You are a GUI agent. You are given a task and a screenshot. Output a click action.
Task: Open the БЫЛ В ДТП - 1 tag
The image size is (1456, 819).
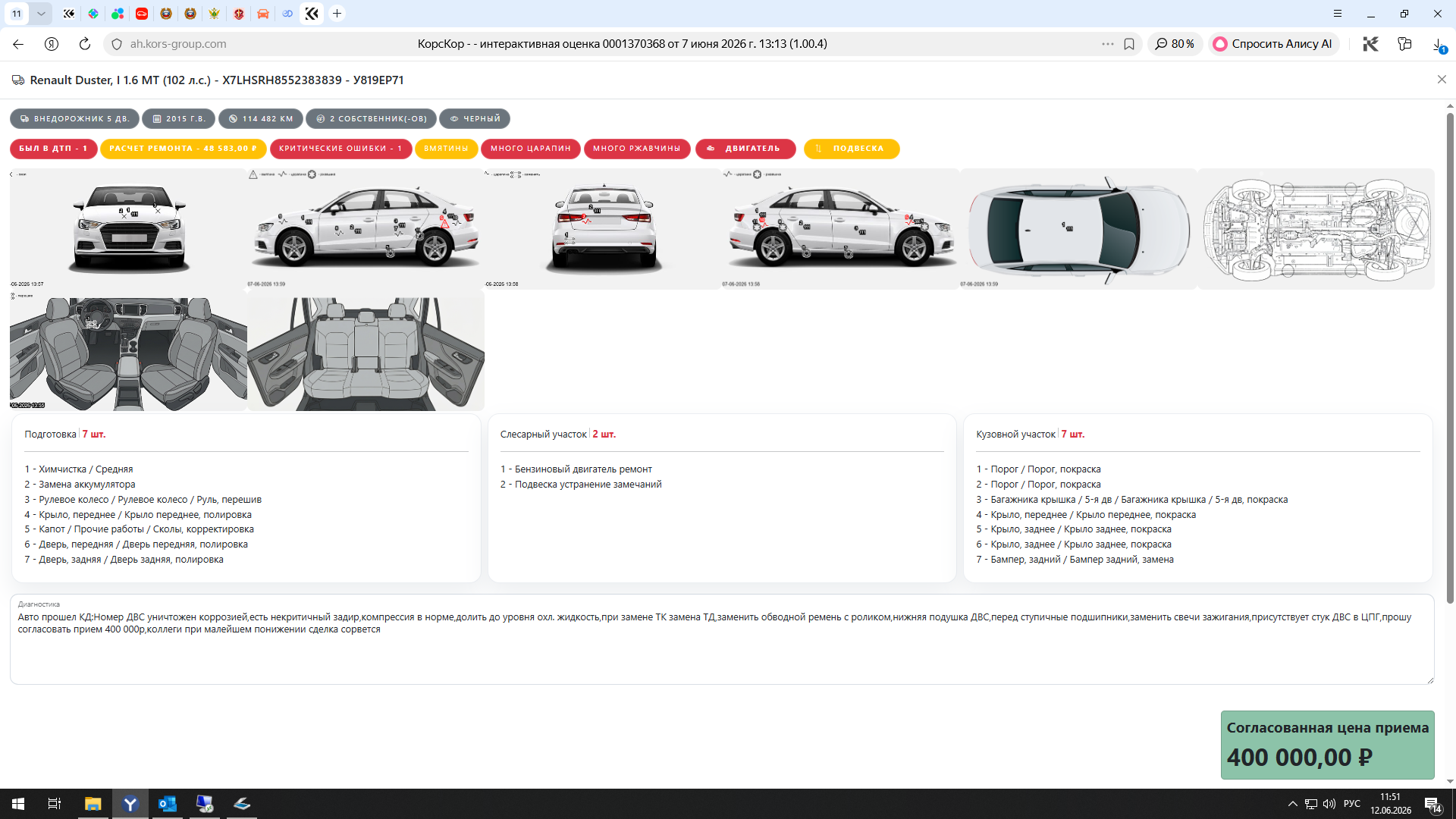pyautogui.click(x=53, y=149)
